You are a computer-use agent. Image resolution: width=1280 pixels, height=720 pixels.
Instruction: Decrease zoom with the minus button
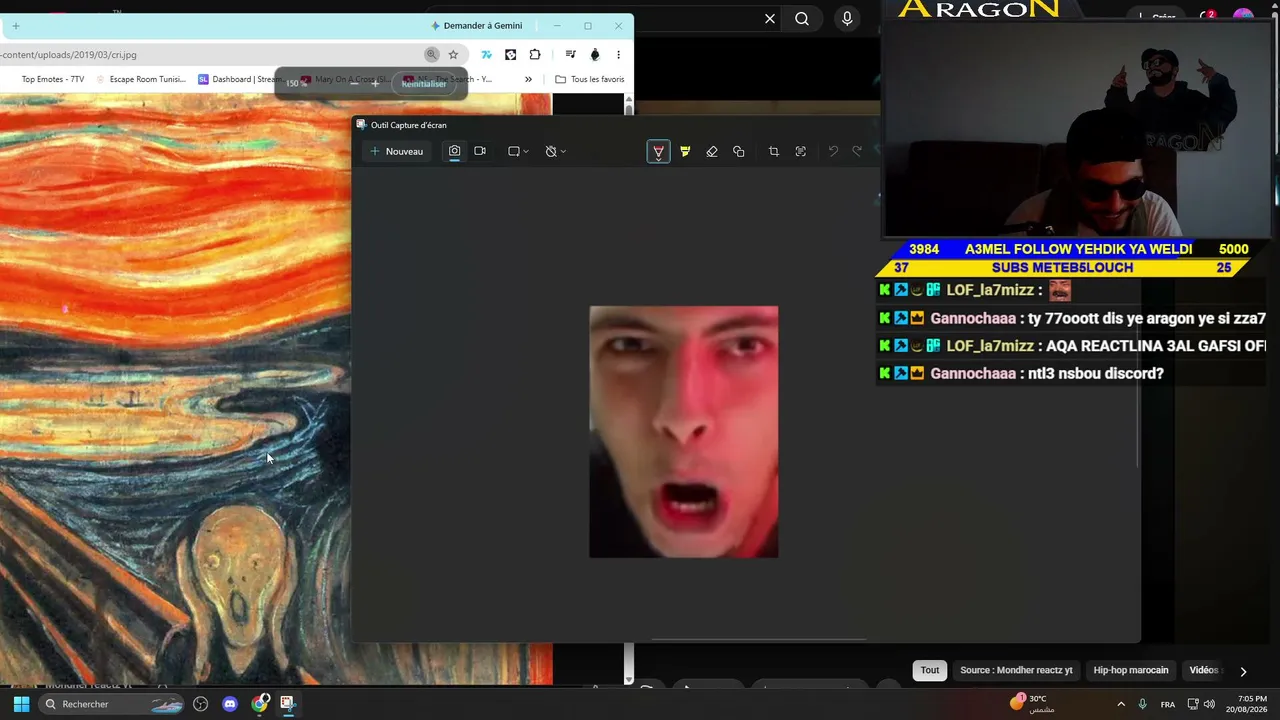(x=353, y=84)
